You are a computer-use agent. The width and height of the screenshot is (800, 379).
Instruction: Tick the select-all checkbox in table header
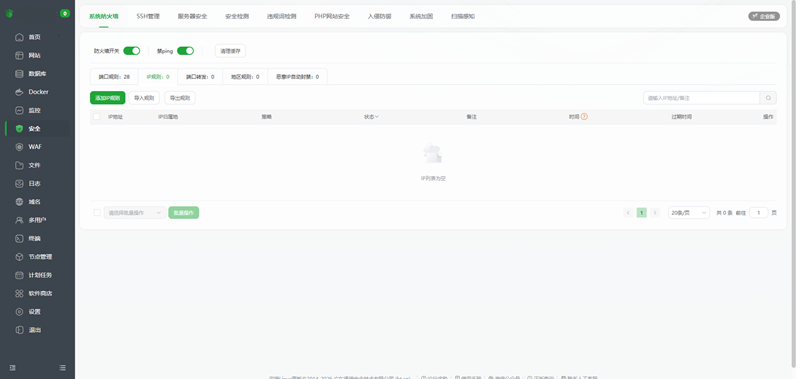[97, 117]
